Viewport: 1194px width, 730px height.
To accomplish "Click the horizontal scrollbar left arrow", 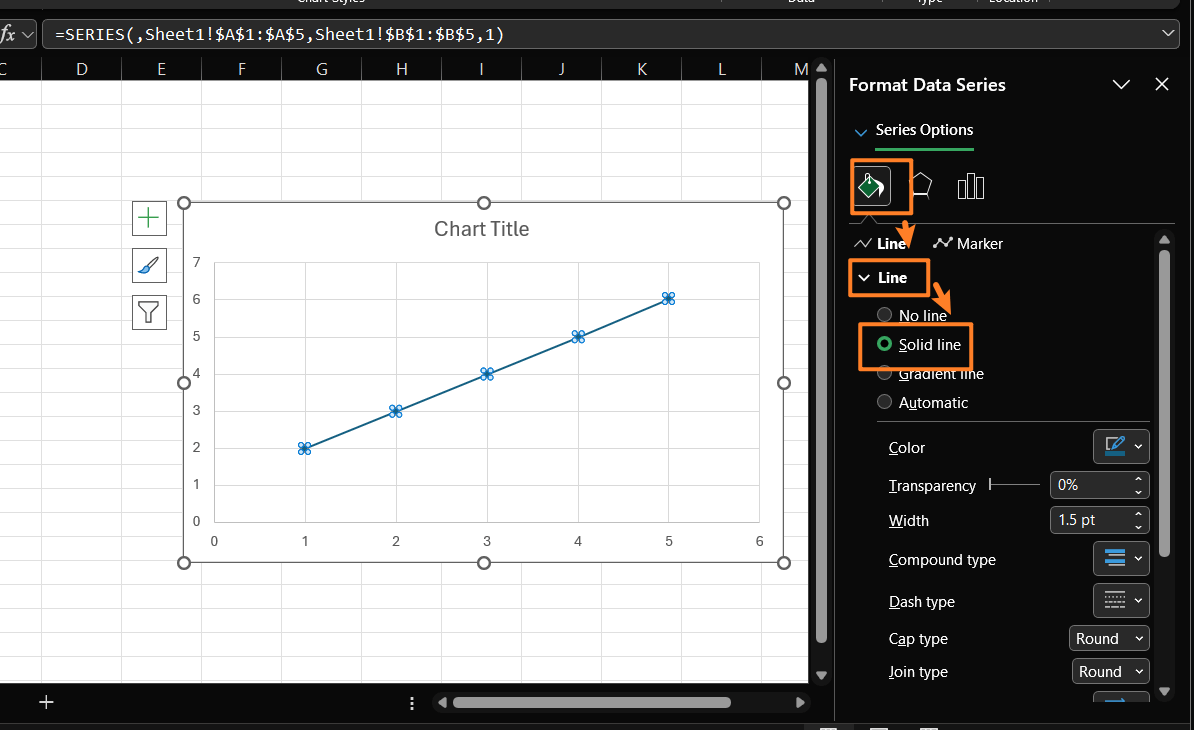I will (442, 703).
